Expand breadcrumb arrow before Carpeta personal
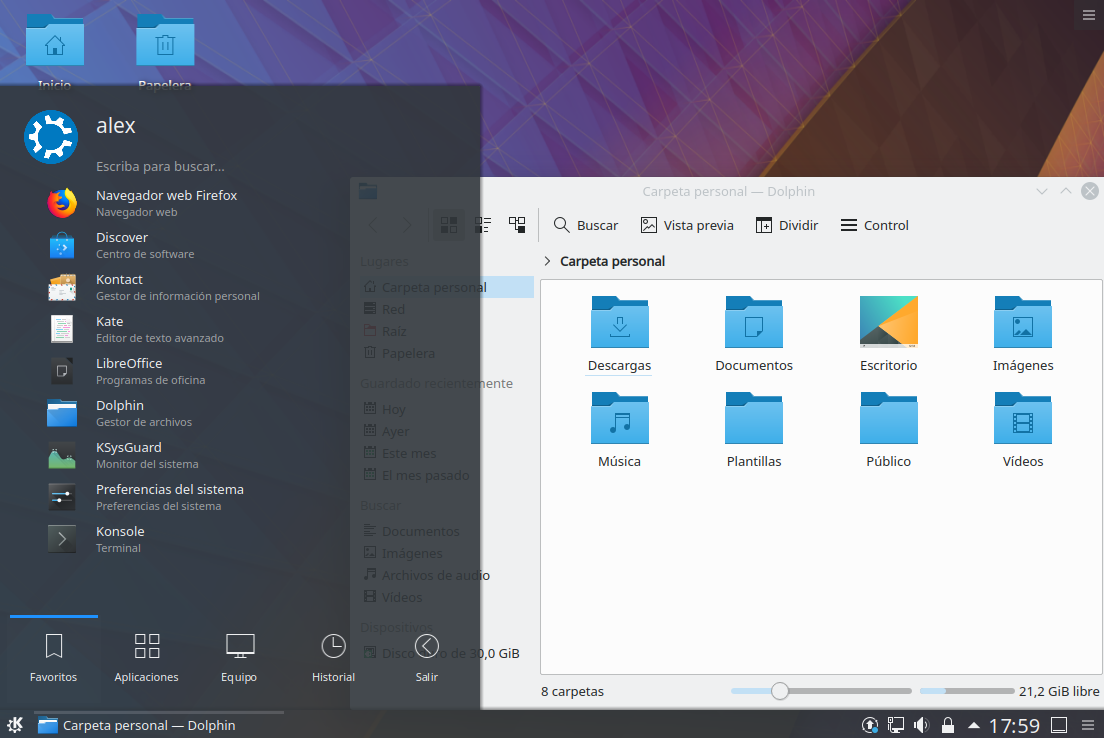Screen dimensions: 1104x738 [547, 261]
